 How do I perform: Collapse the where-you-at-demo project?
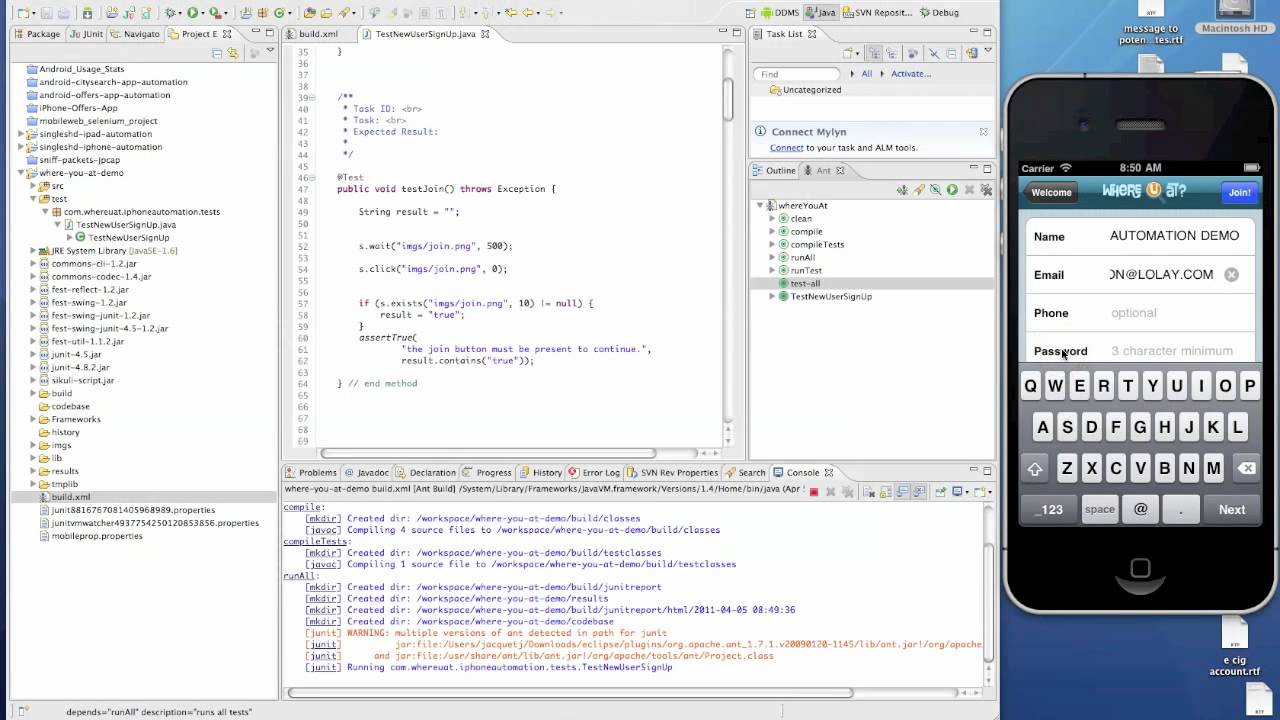click(x=20, y=173)
